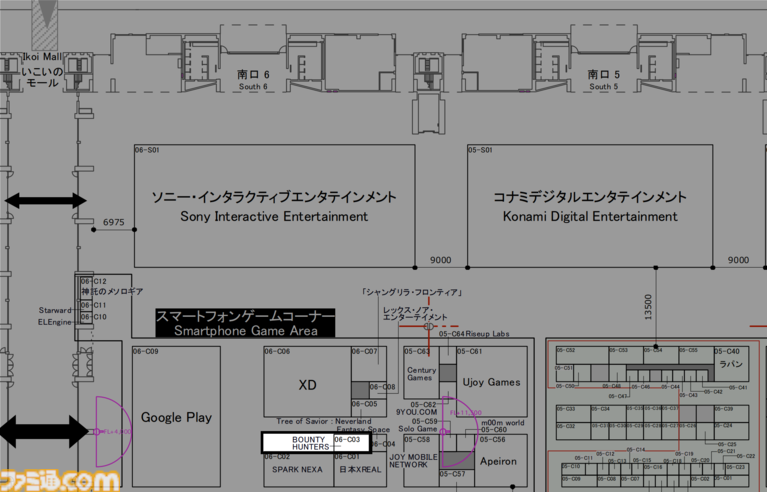Click the 05-C41 callout label
Screen dimensions: 767x492
738,387
